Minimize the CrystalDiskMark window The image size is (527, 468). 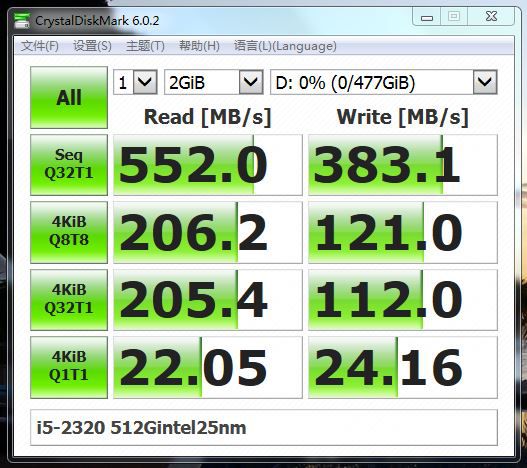click(427, 16)
